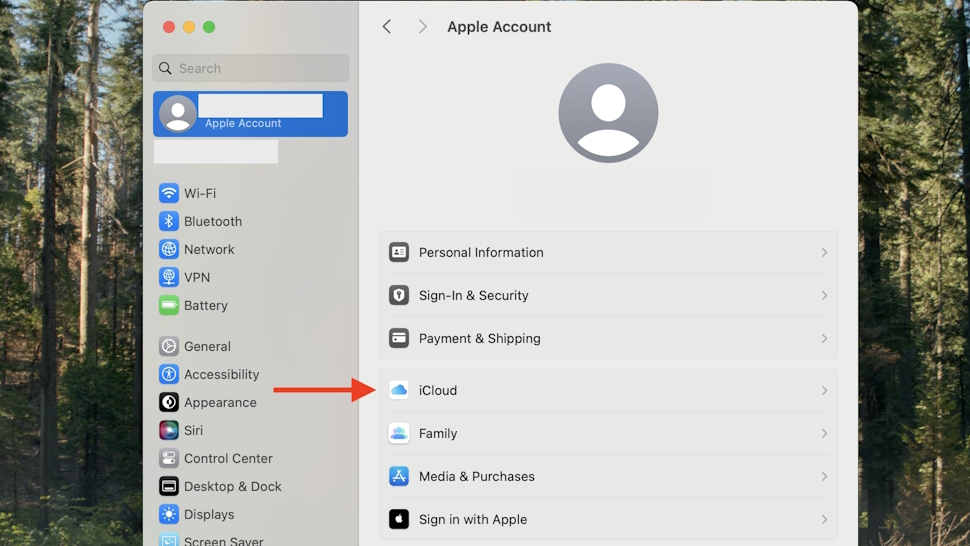
Task: Click the Appearance icon
Action: (168, 402)
